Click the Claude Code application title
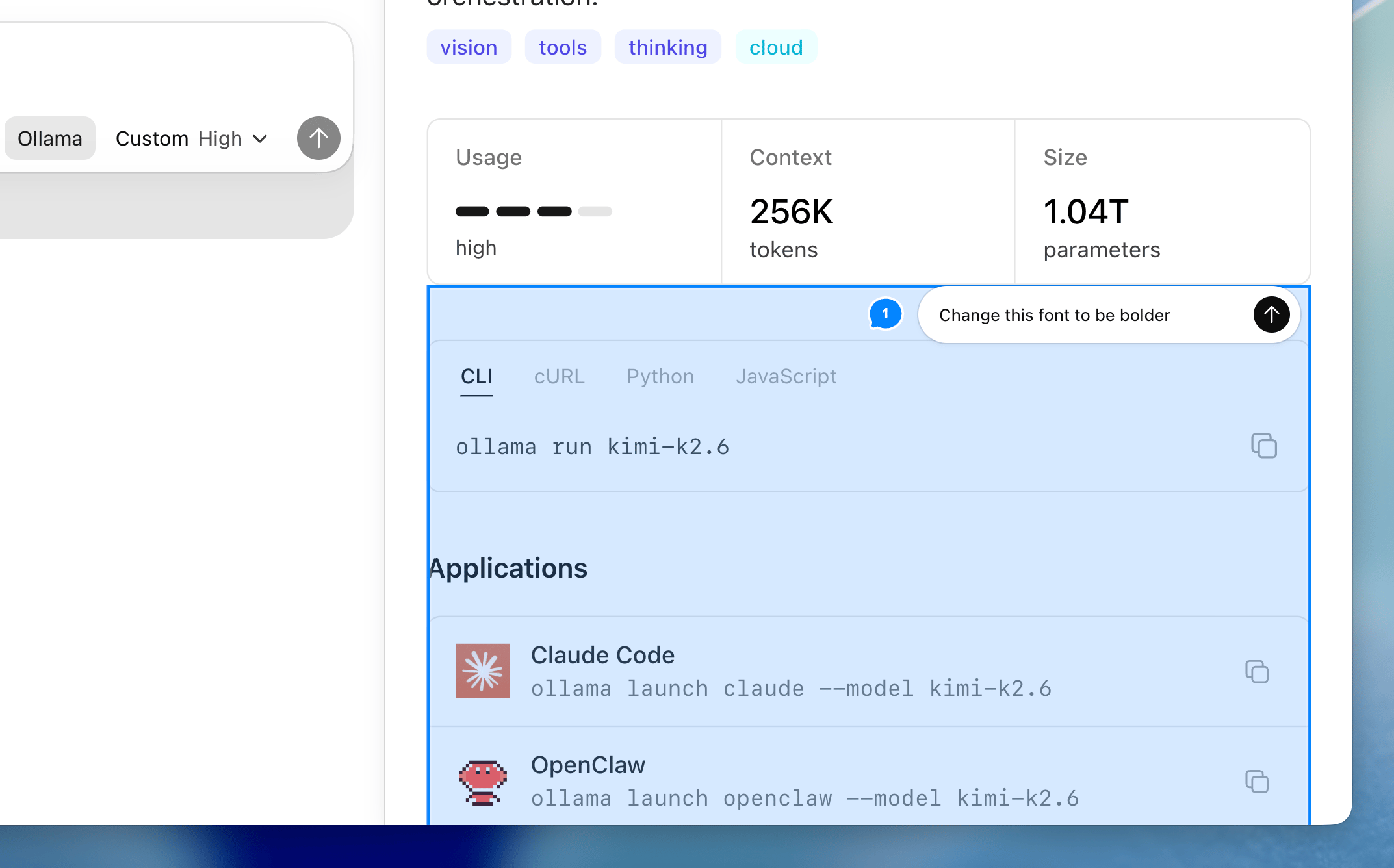The height and width of the screenshot is (868, 1394). click(x=602, y=655)
